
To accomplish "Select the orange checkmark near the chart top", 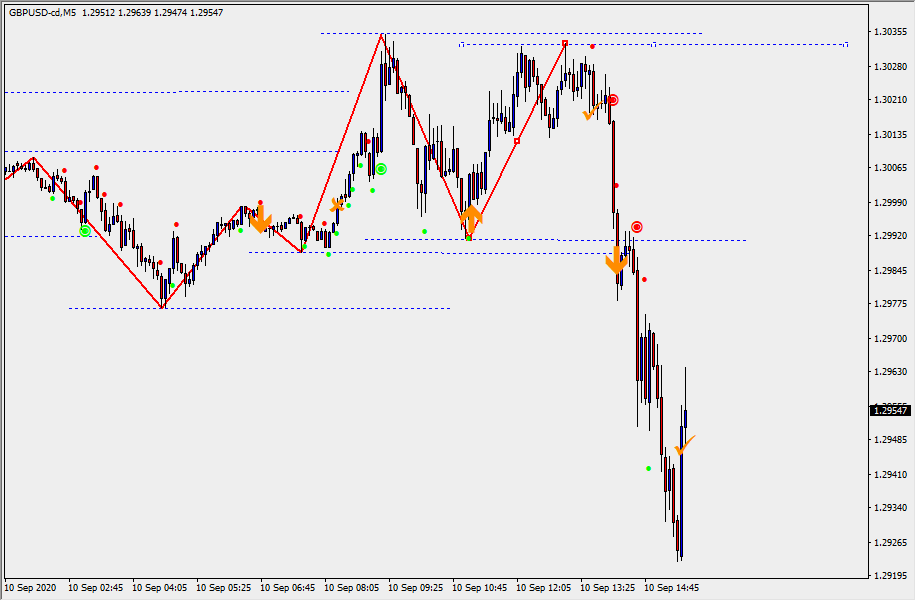I will 592,111.
